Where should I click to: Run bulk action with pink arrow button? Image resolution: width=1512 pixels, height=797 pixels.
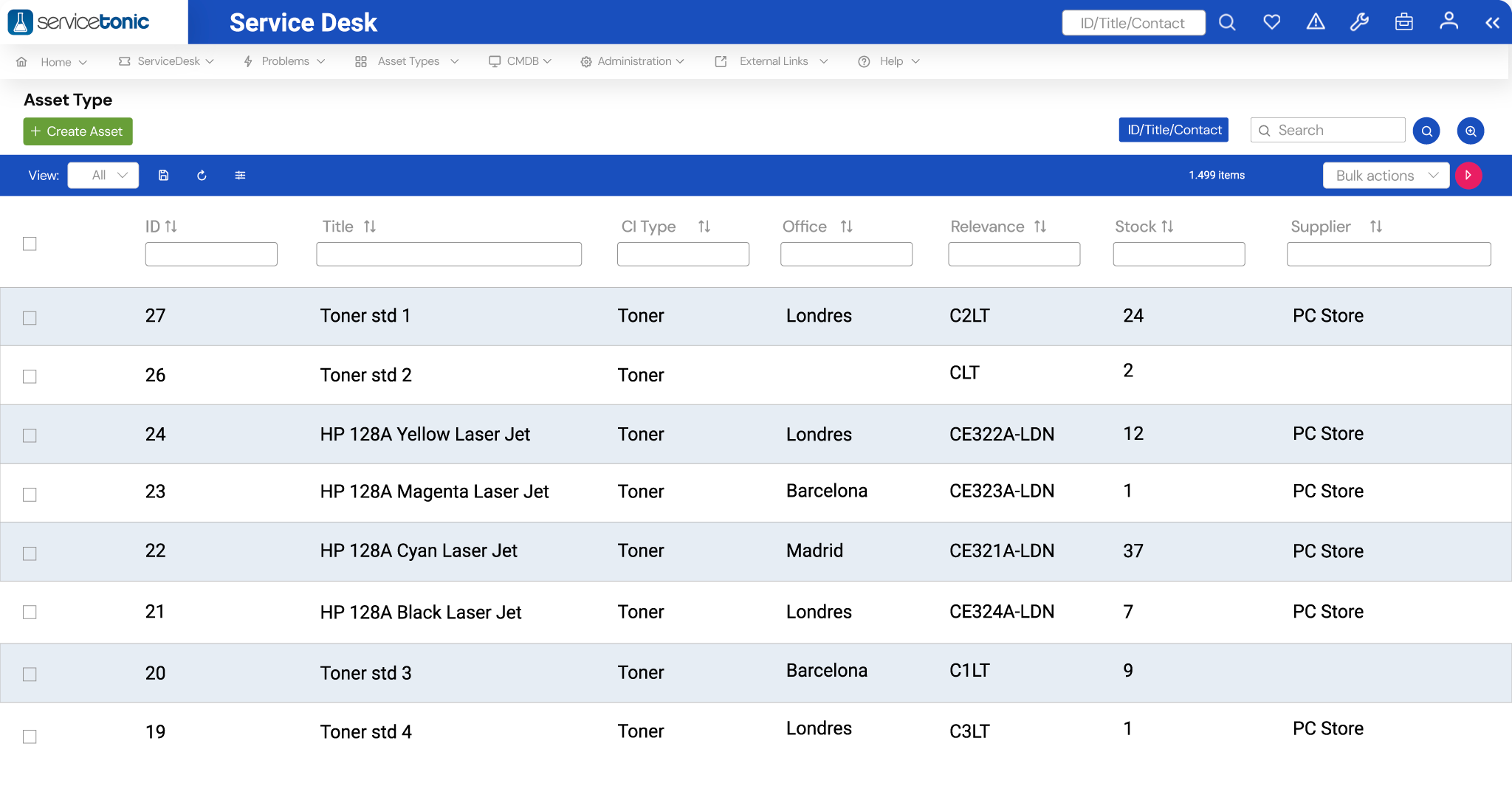(1468, 176)
